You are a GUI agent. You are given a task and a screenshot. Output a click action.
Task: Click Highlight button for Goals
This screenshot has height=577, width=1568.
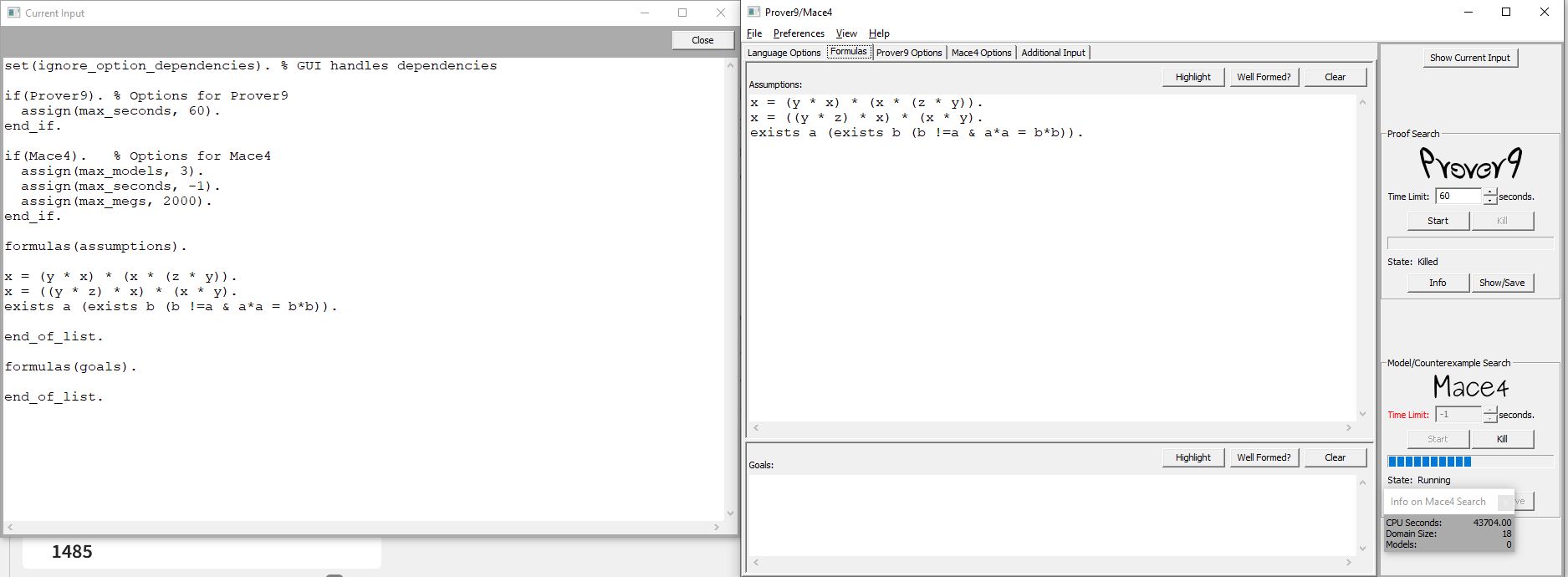(x=1193, y=457)
